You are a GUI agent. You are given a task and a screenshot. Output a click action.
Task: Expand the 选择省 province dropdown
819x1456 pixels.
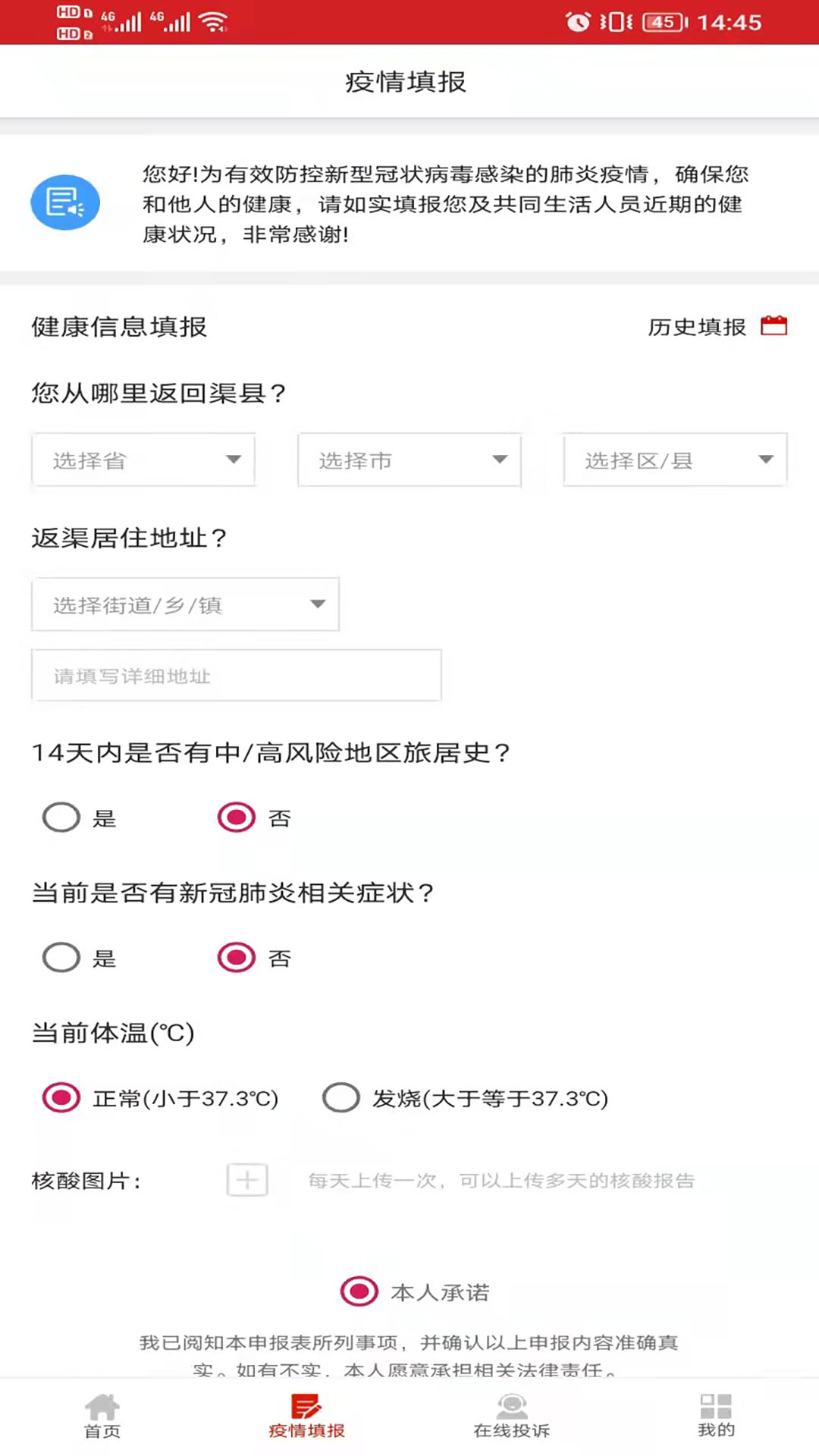(143, 460)
